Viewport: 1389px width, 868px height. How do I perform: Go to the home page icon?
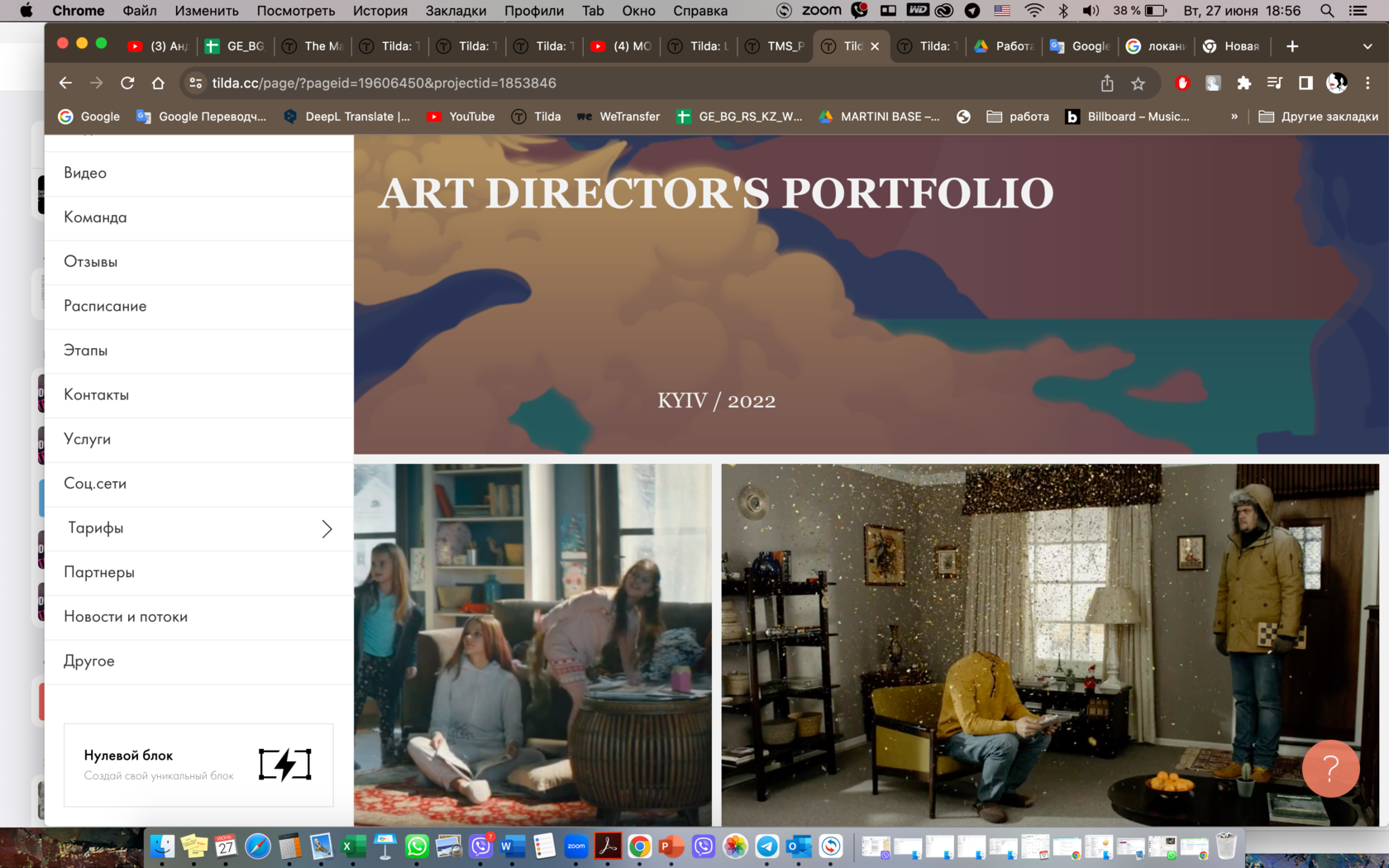pos(158,83)
